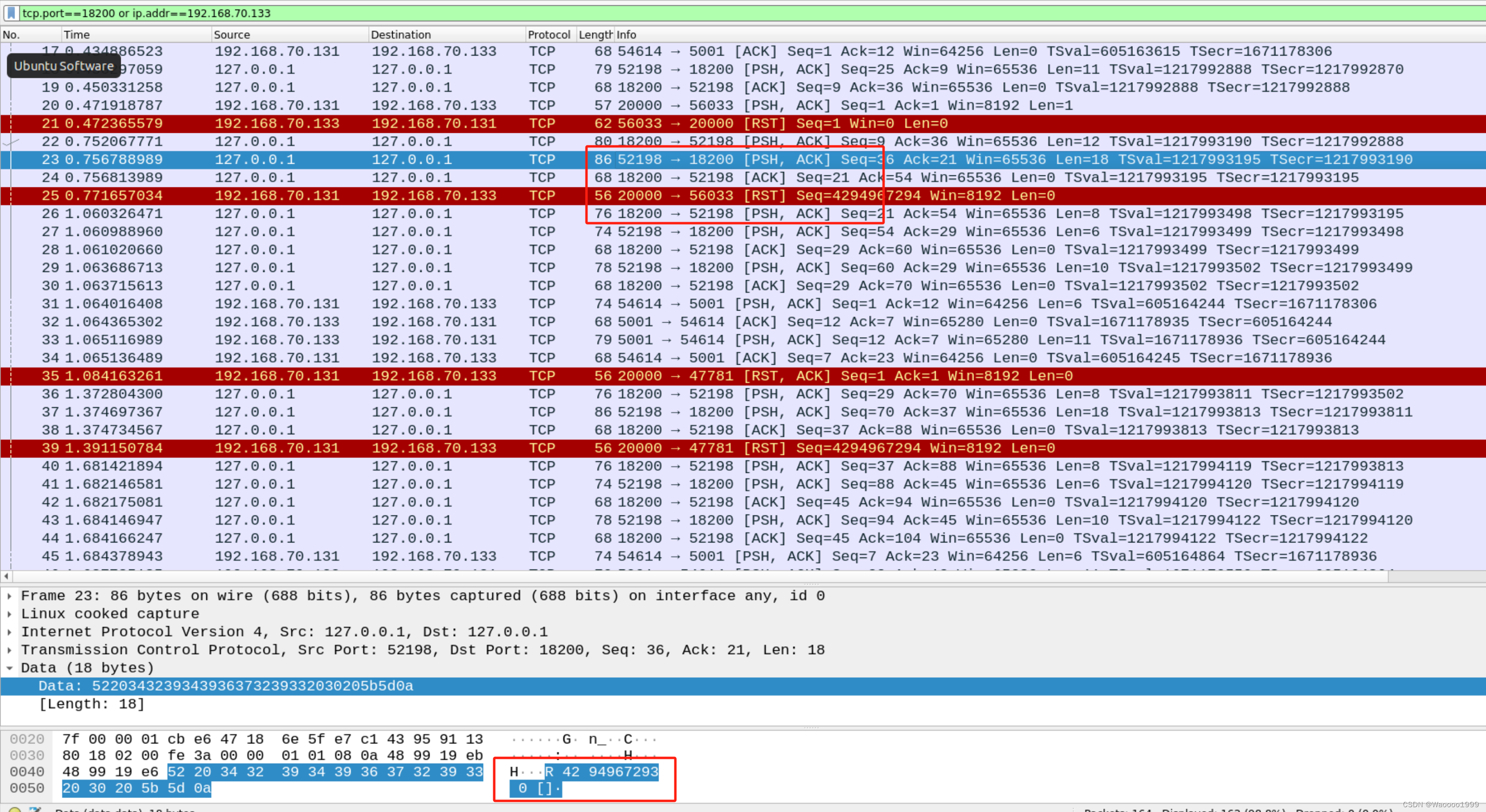Click ASCII text 'R 42 94967293' in hex pane
Viewport: 1486px width, 812px height.
tap(601, 771)
